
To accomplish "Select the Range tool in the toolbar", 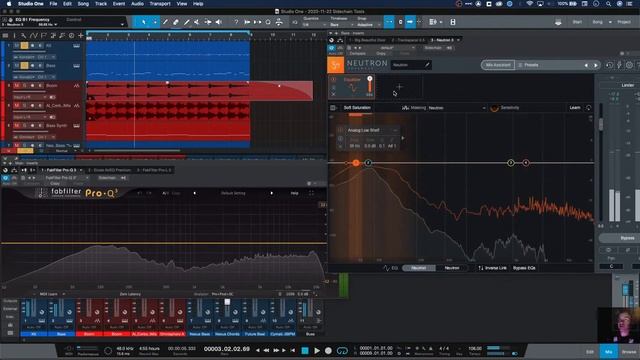I will click(x=155, y=22).
